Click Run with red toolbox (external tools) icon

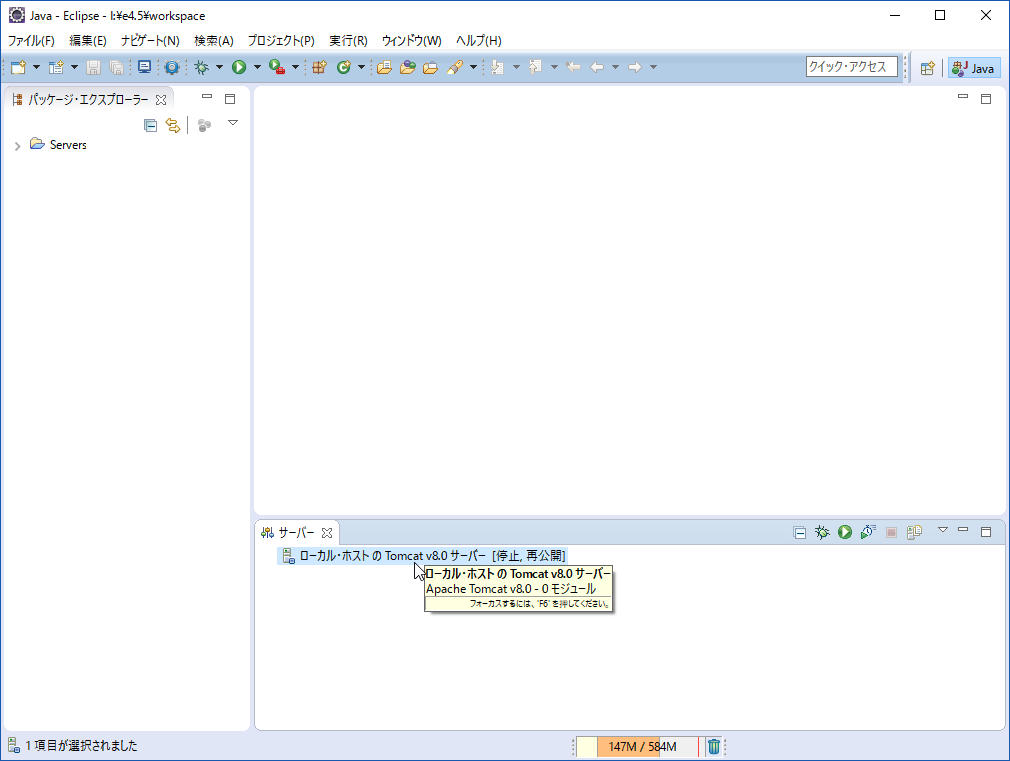tap(277, 67)
